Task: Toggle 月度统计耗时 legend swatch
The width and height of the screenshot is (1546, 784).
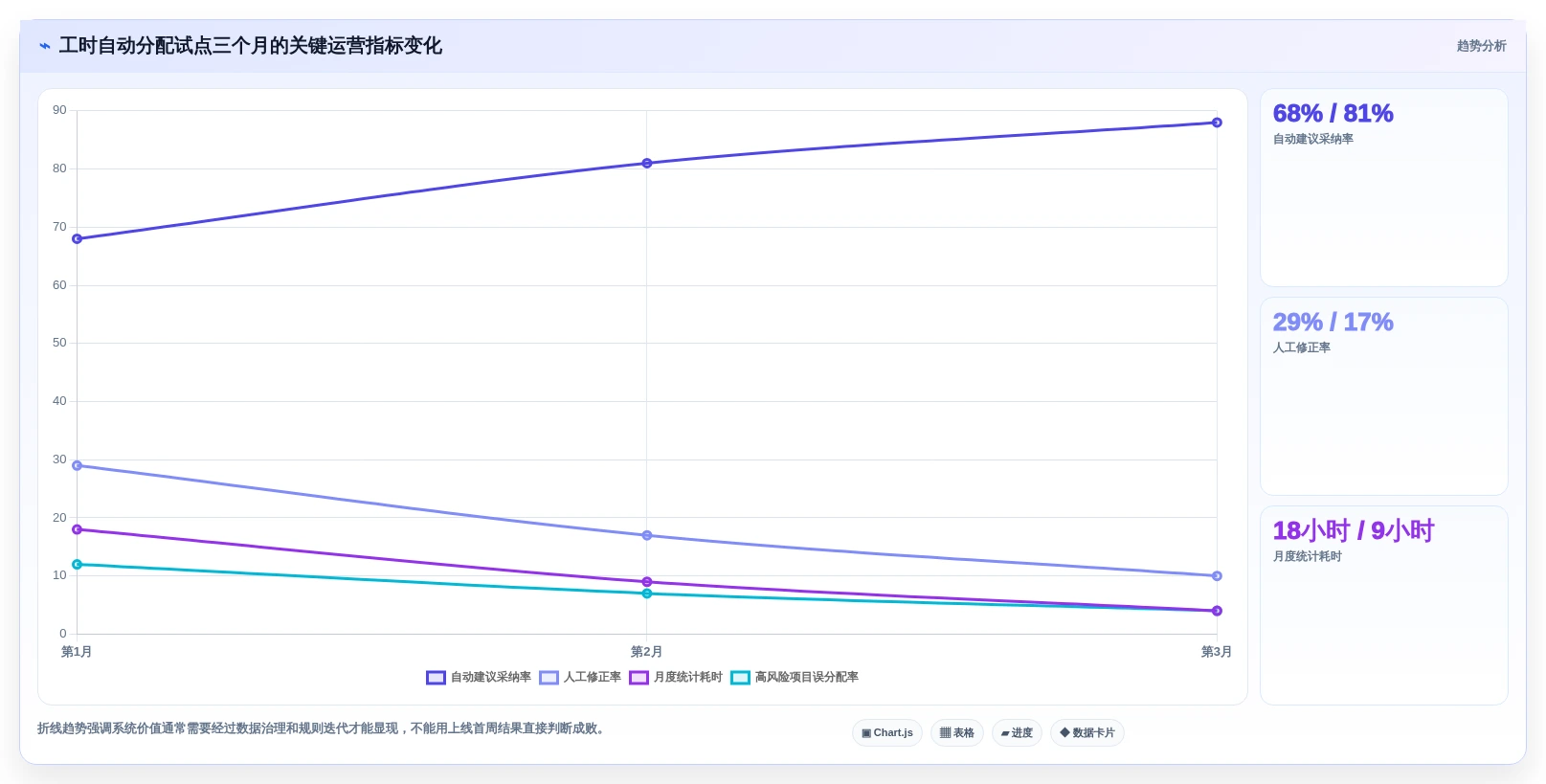Action: 639,678
